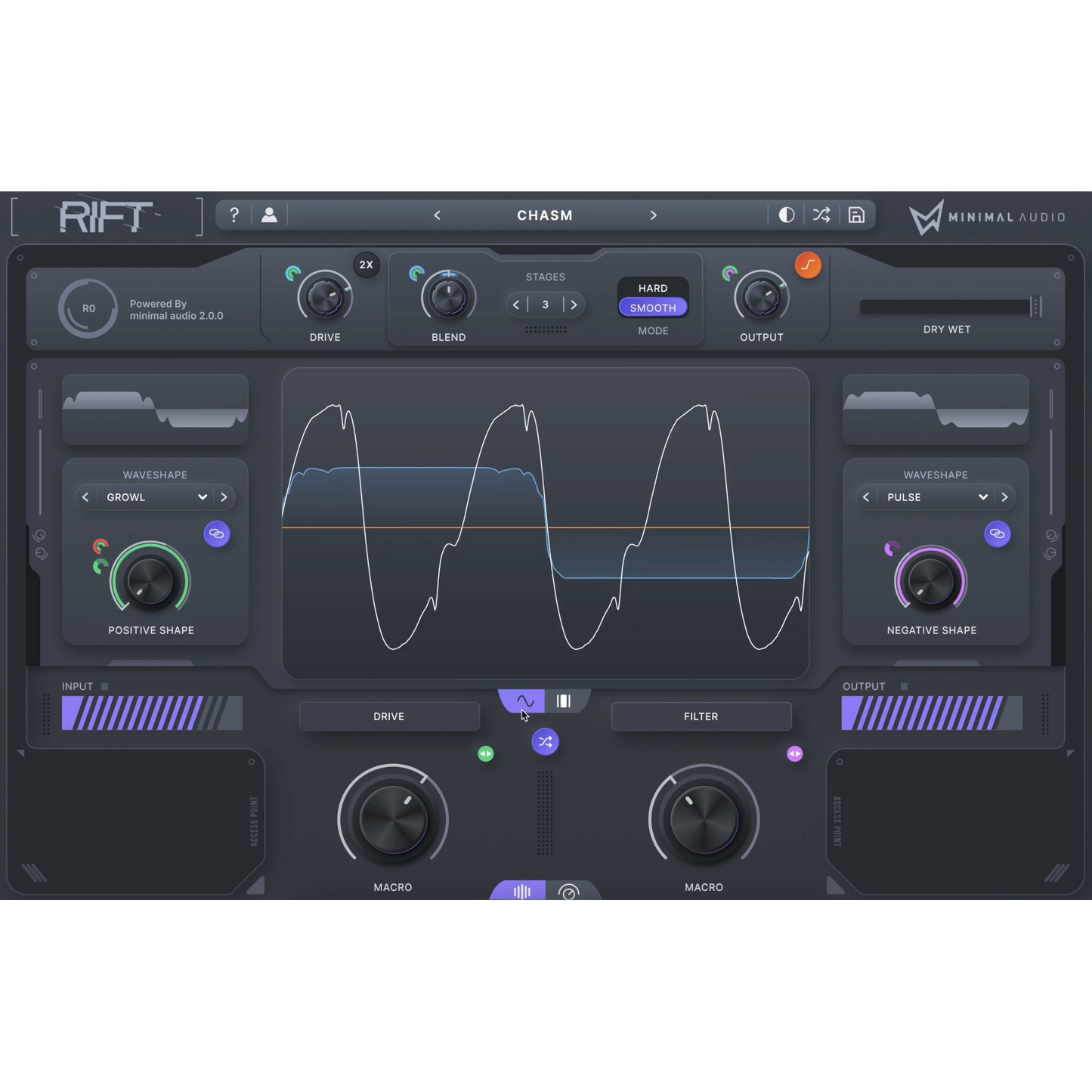Switch to the sine waveform view tab
The image size is (1092, 1092).
pos(524,701)
